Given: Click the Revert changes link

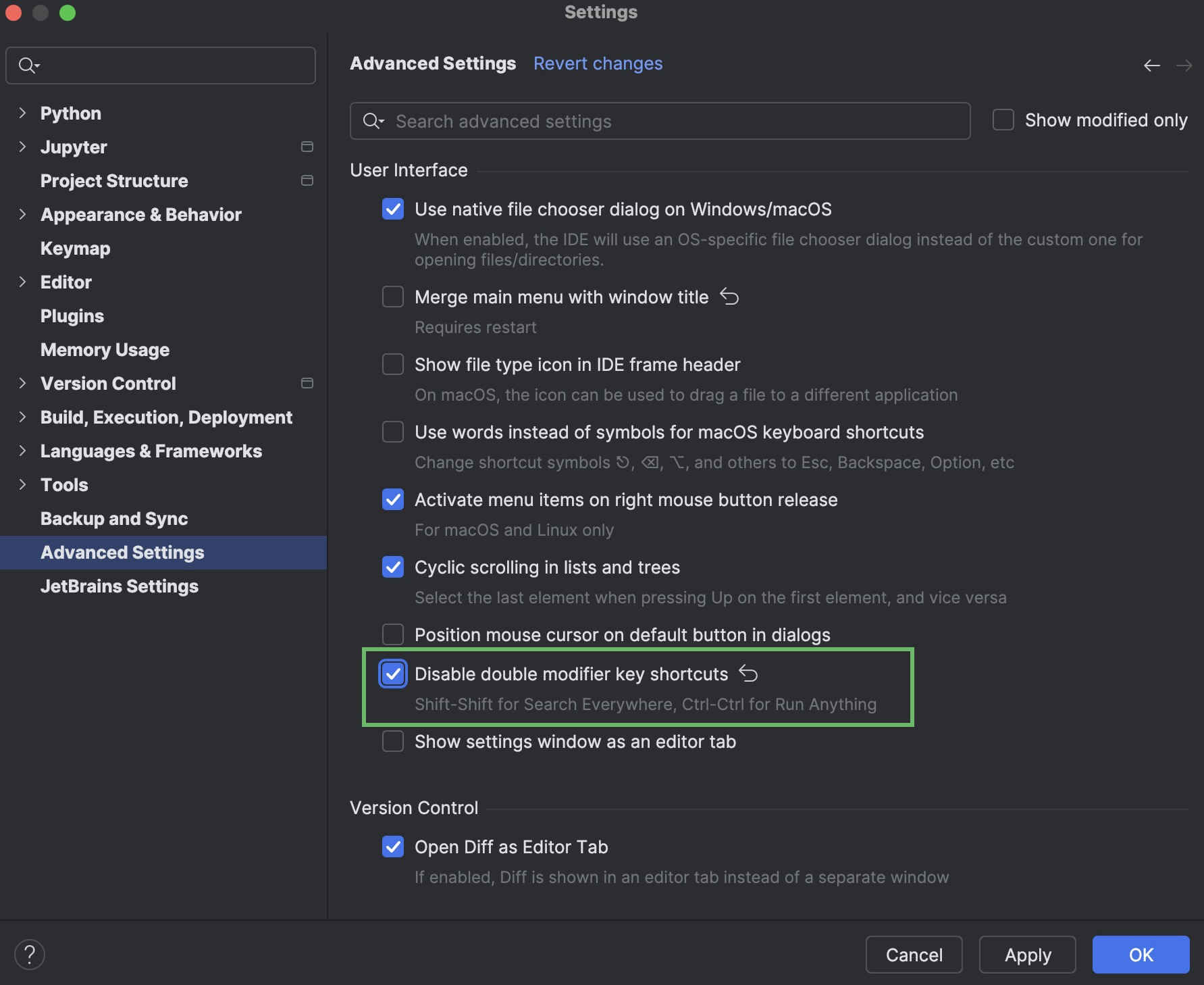Looking at the screenshot, I should [x=597, y=63].
